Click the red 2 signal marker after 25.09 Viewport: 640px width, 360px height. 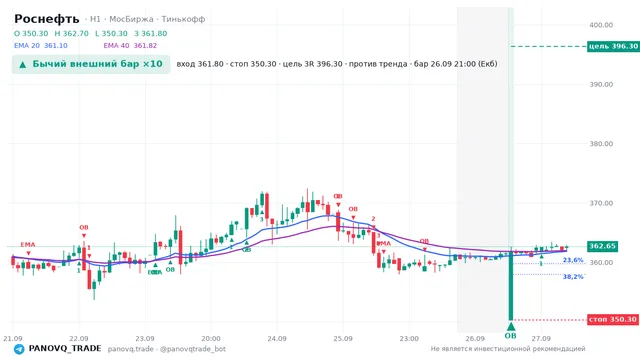tap(373, 219)
